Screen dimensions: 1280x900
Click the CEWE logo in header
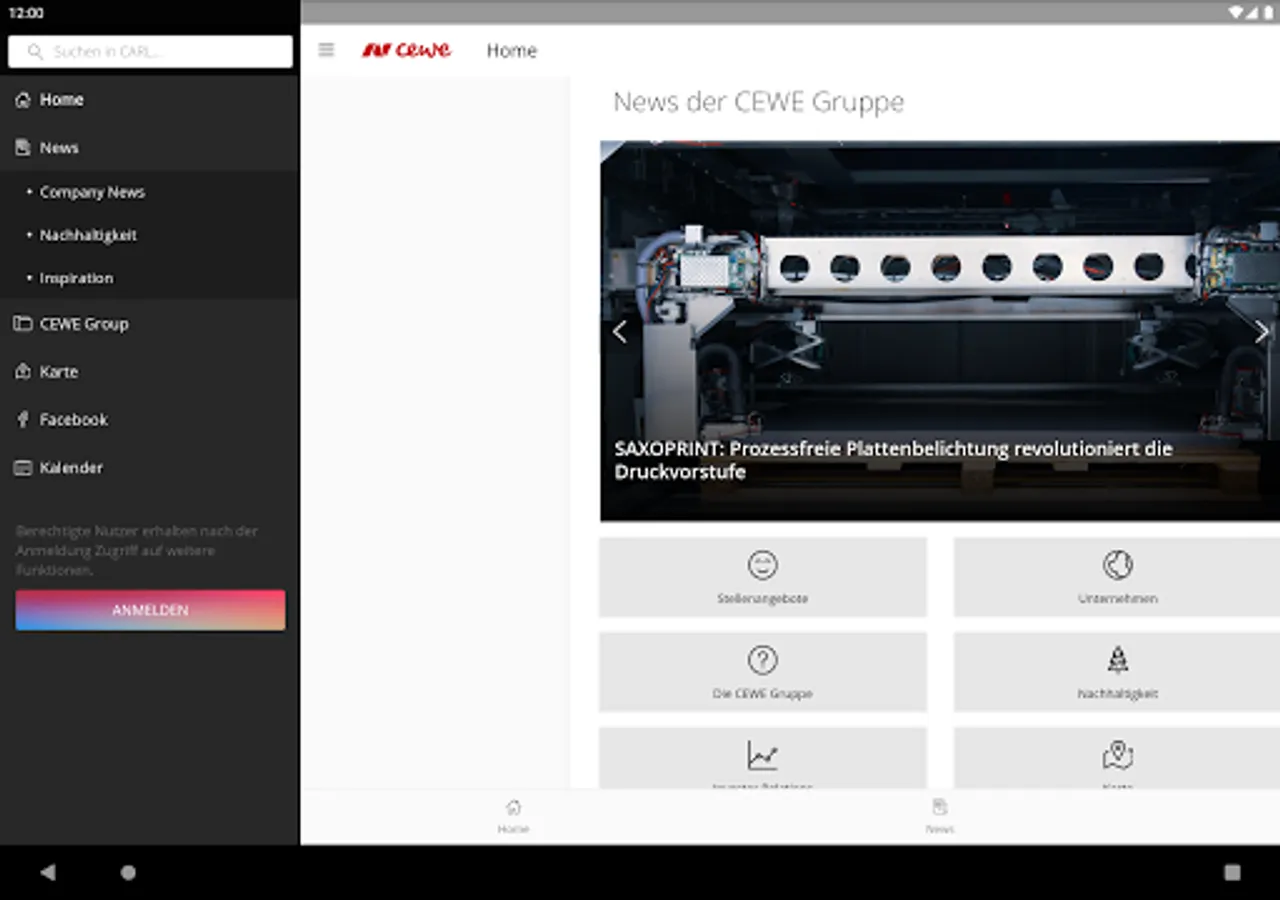coord(406,50)
